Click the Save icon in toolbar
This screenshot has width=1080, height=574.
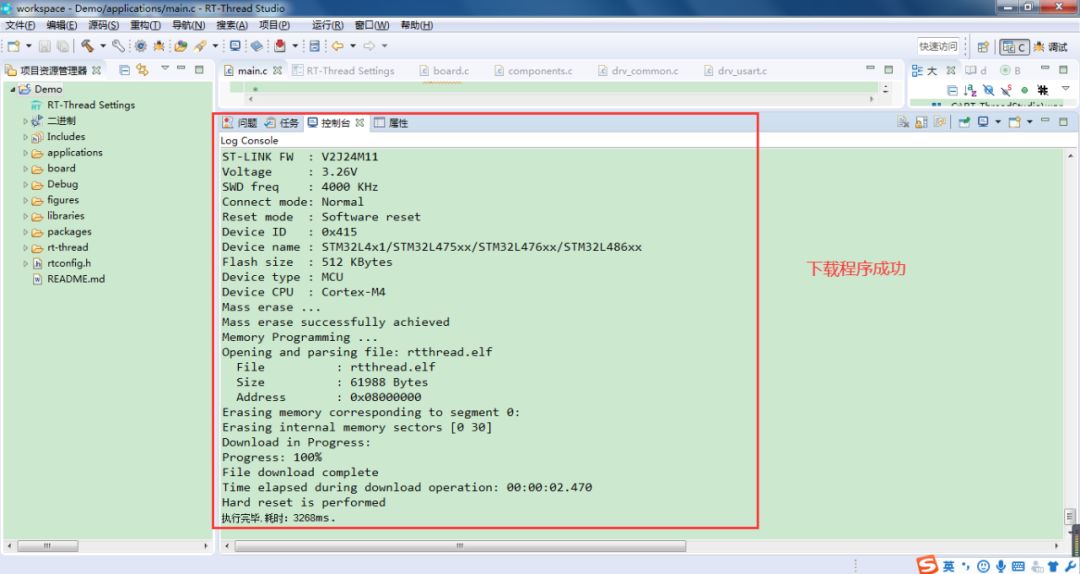(x=45, y=46)
